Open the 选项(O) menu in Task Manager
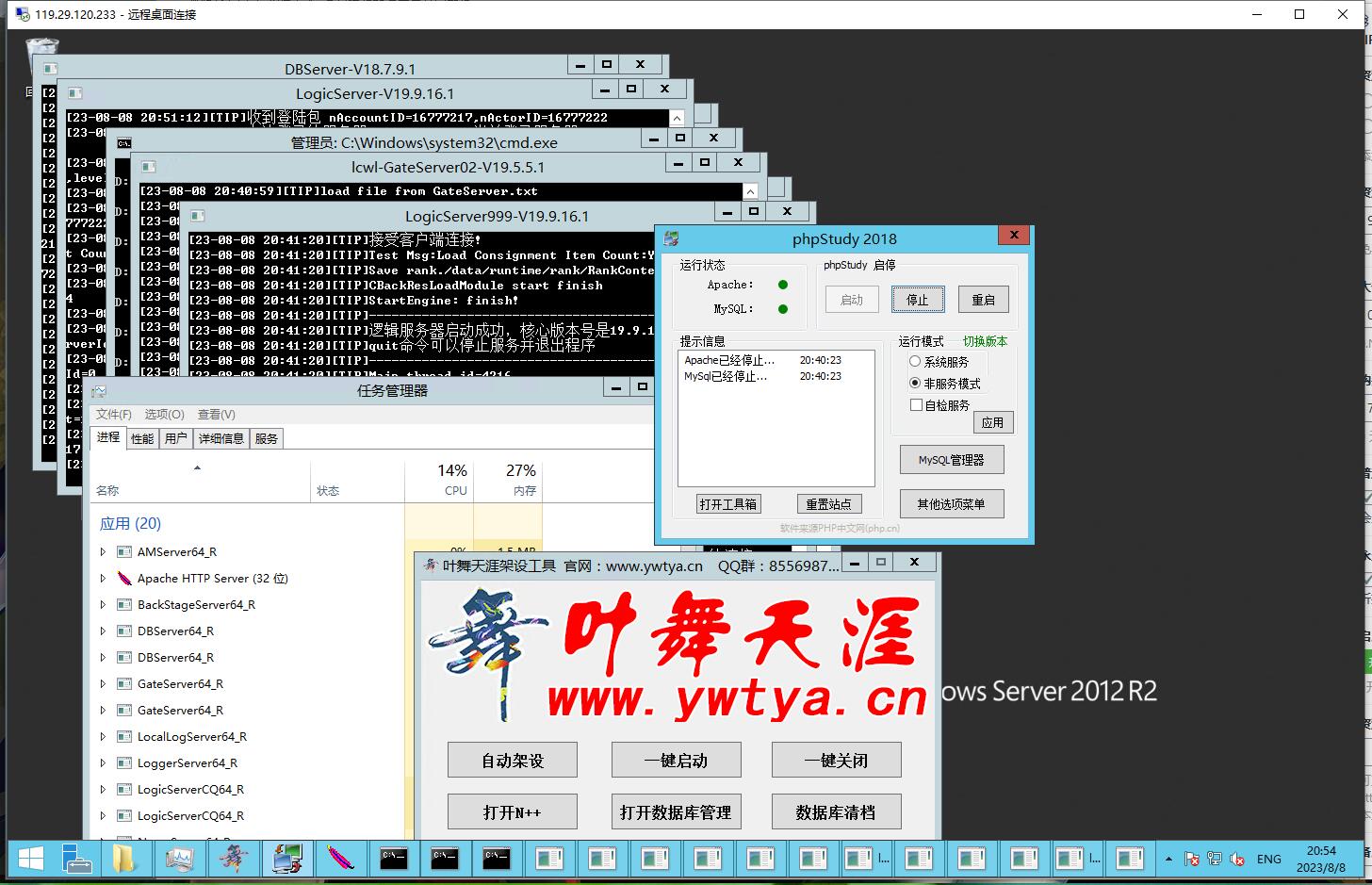The image size is (1372, 885). [x=164, y=415]
